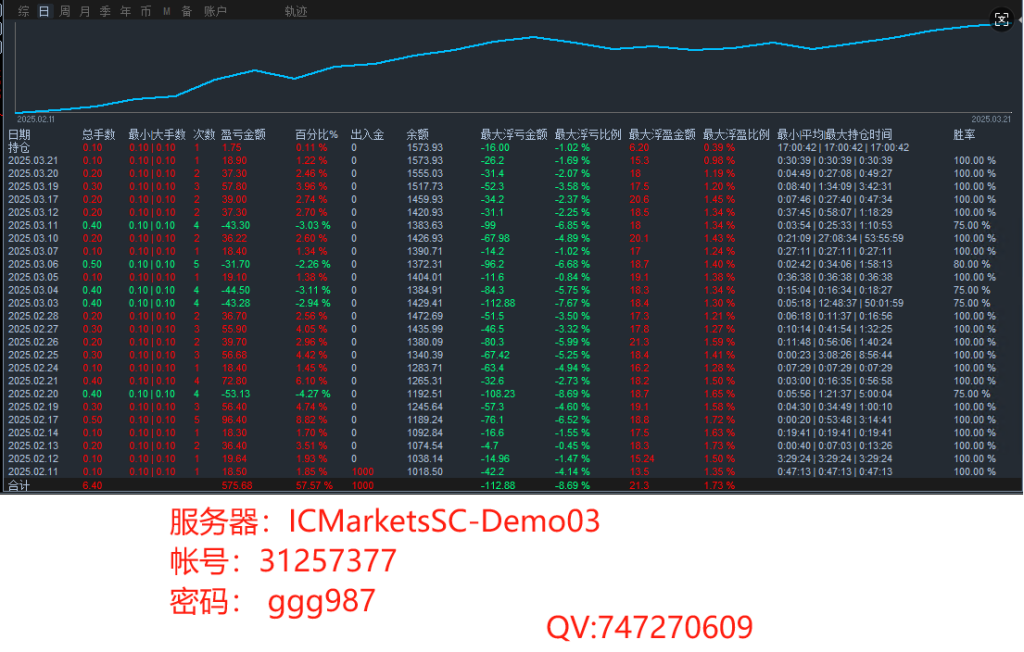
Task: Select the 持仓 row label
Action: (x=19, y=148)
